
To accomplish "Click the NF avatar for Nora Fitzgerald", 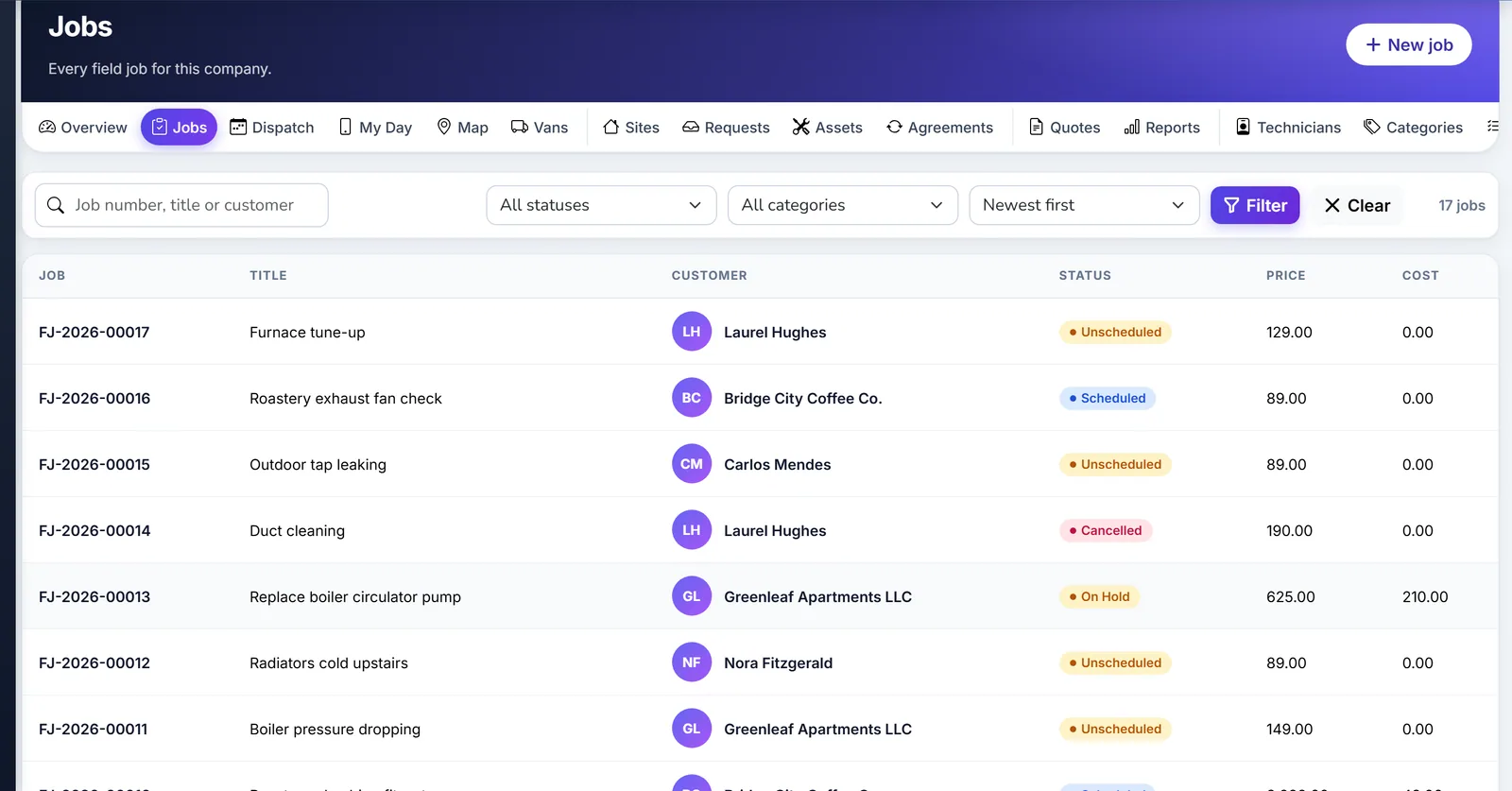I will coord(692,662).
